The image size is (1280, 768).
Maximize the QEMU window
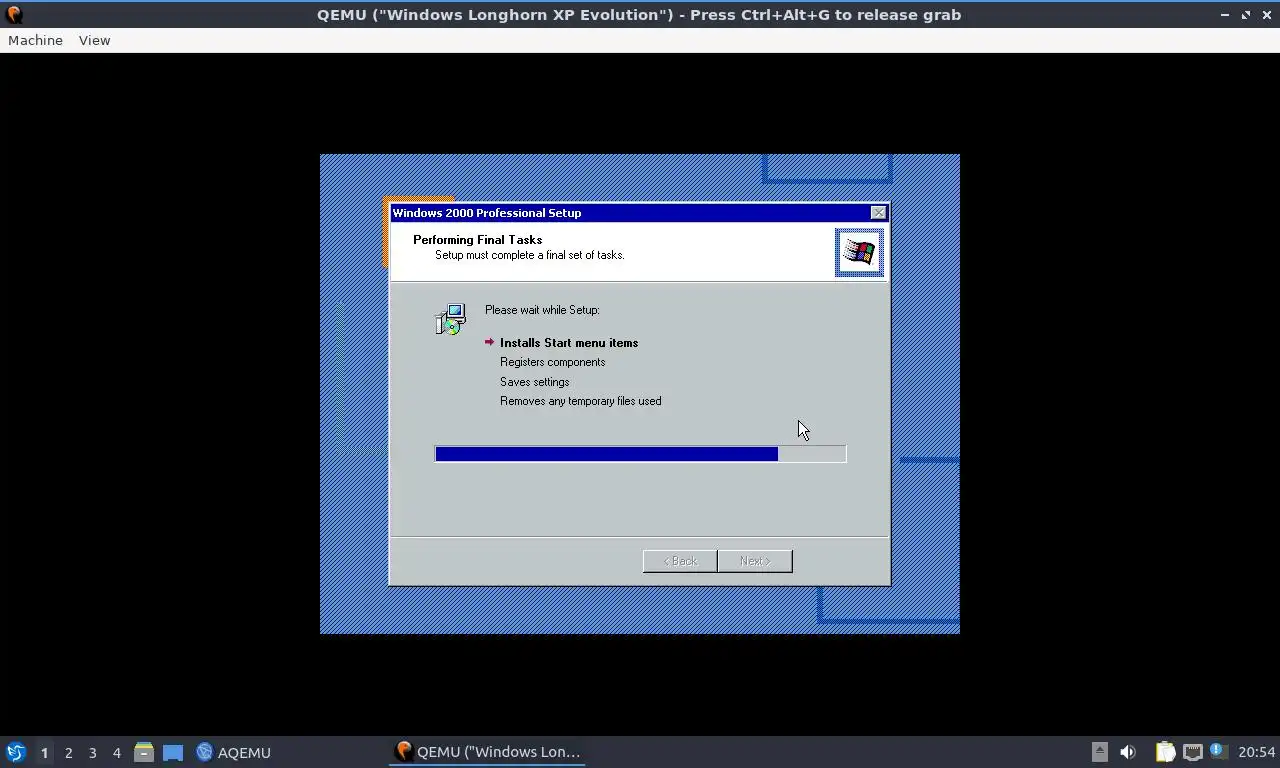click(x=1246, y=15)
